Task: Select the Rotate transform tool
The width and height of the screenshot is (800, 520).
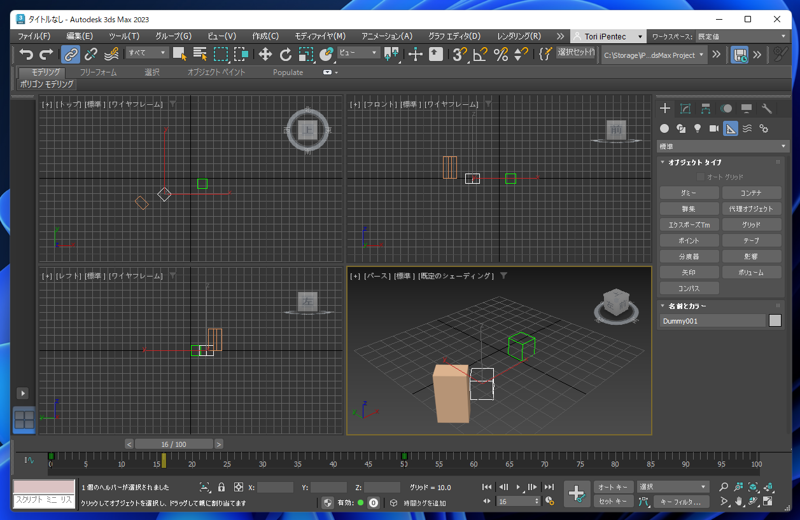Action: [285, 55]
